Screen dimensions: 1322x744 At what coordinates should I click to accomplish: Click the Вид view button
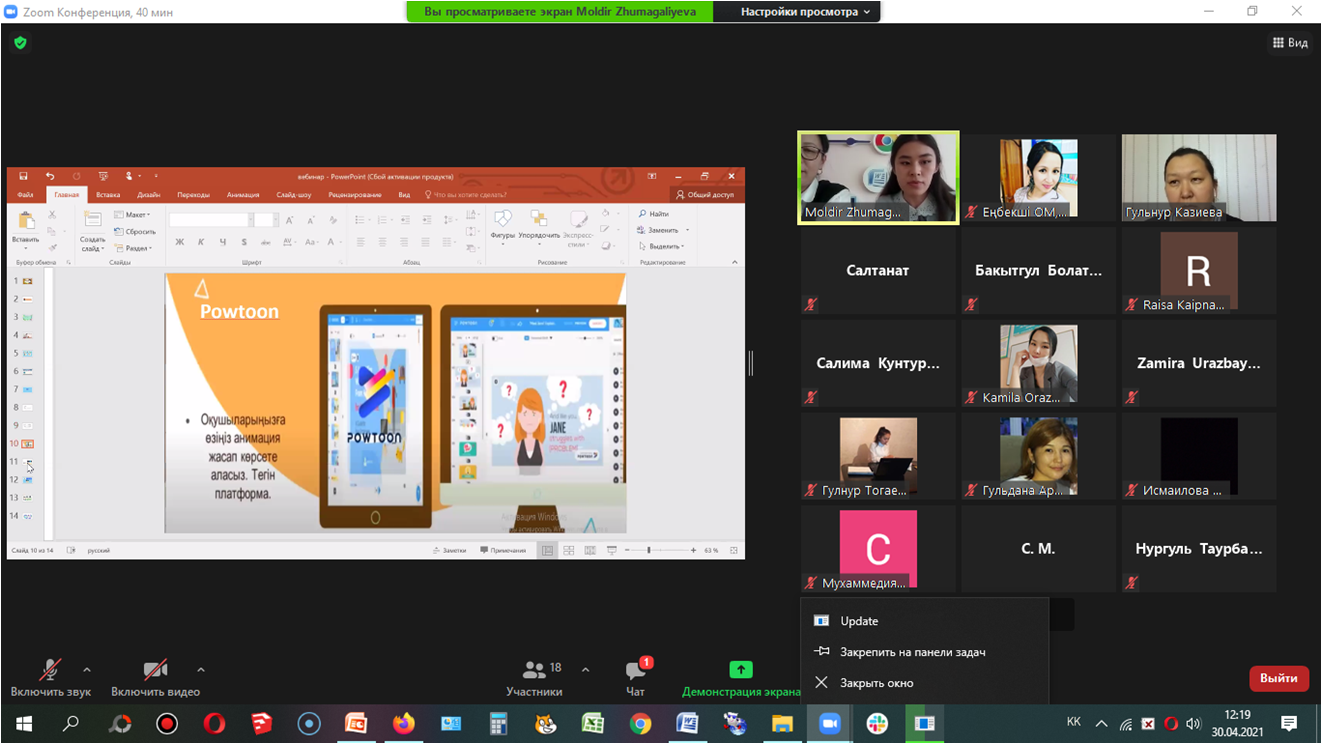coord(1290,43)
